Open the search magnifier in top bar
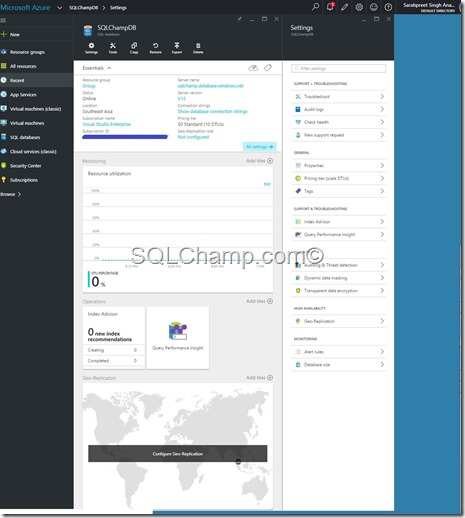This screenshot has width=465, height=518. coord(315,7)
